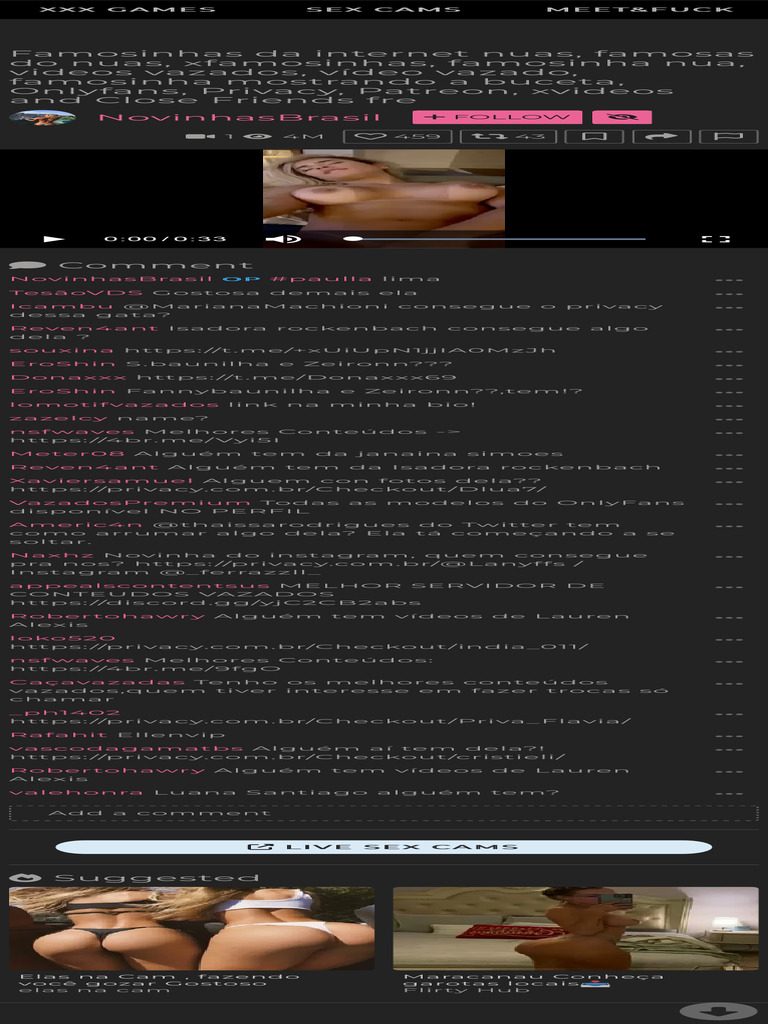Click the Add a comment field
The height and width of the screenshot is (1024, 768).
(x=384, y=813)
